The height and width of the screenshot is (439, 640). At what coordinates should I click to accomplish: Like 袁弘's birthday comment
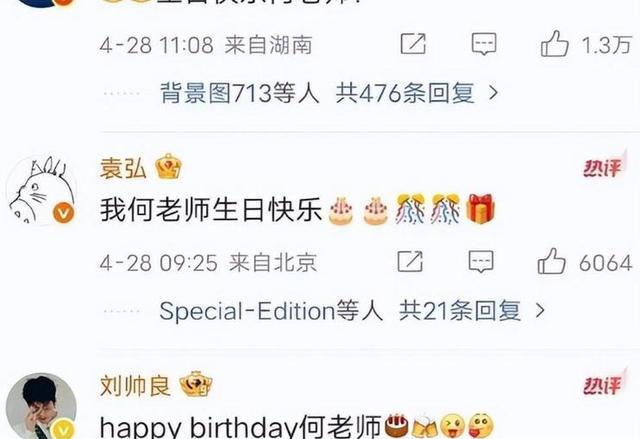[x=551, y=261]
